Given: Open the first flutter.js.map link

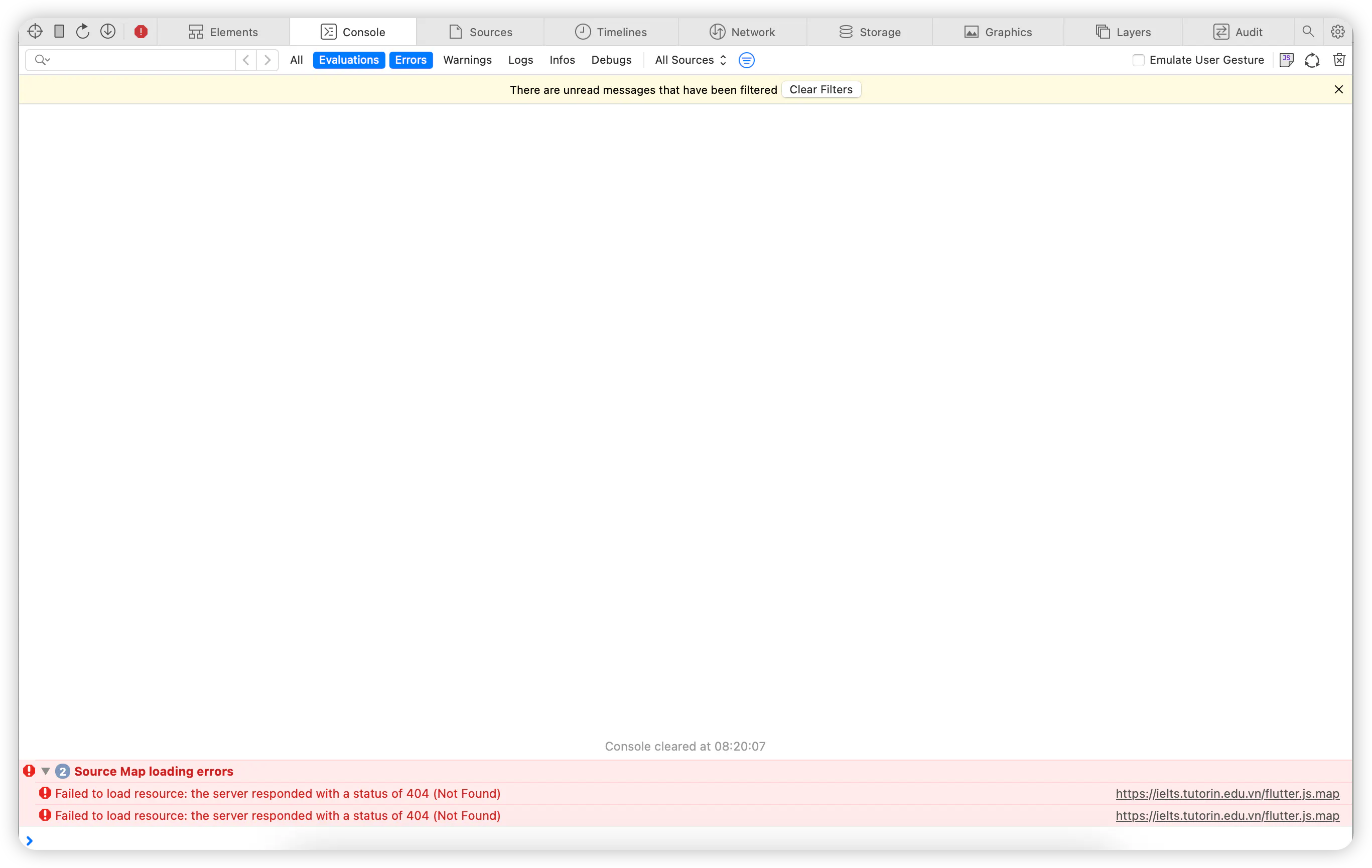Looking at the screenshot, I should [x=1226, y=793].
